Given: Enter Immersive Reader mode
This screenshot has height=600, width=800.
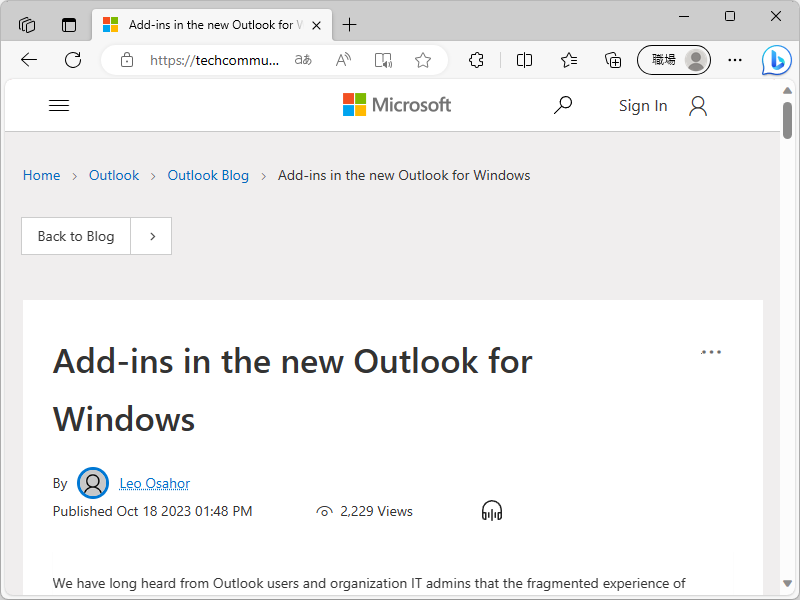Looking at the screenshot, I should 383,60.
